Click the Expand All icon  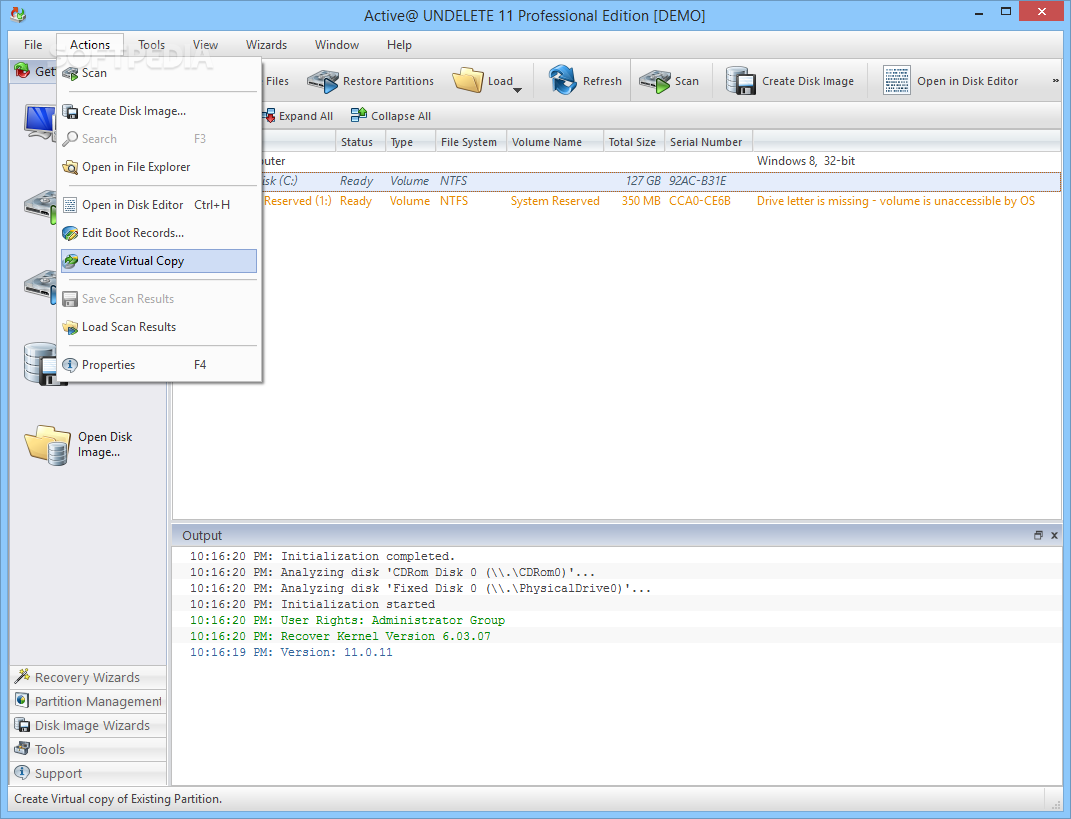pos(268,115)
